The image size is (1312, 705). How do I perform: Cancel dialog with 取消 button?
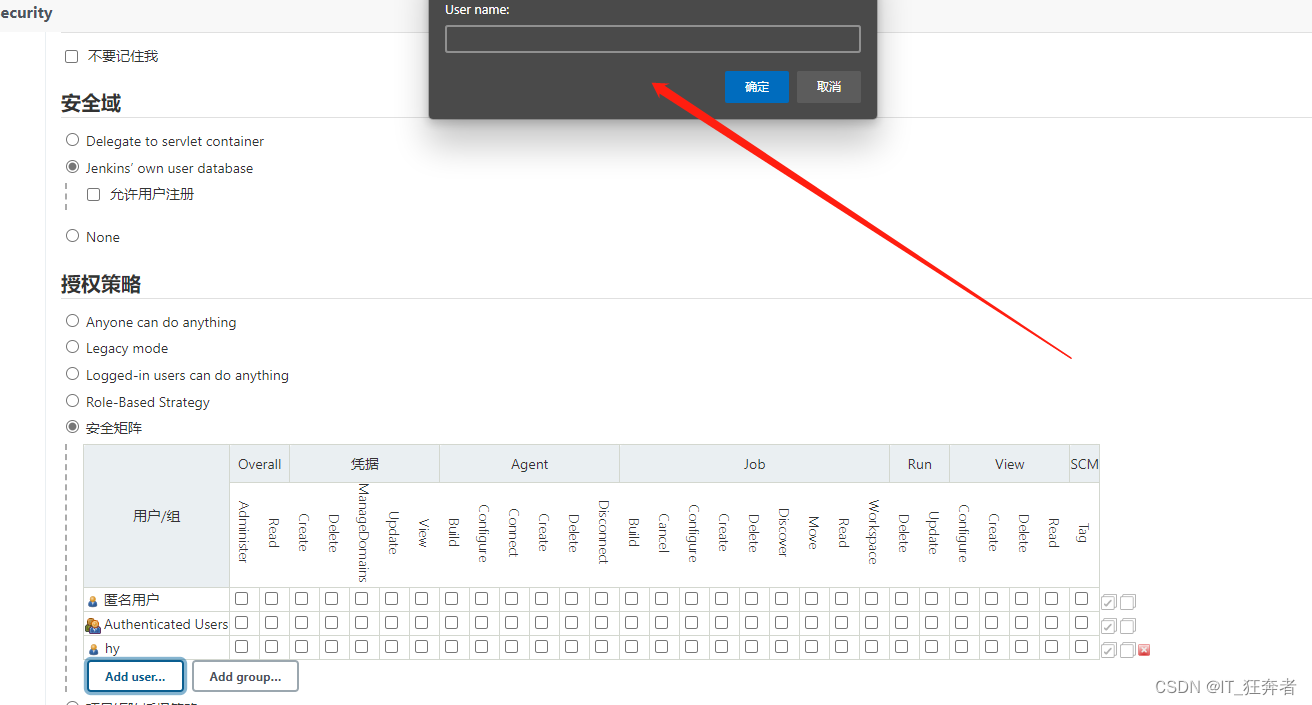829,87
